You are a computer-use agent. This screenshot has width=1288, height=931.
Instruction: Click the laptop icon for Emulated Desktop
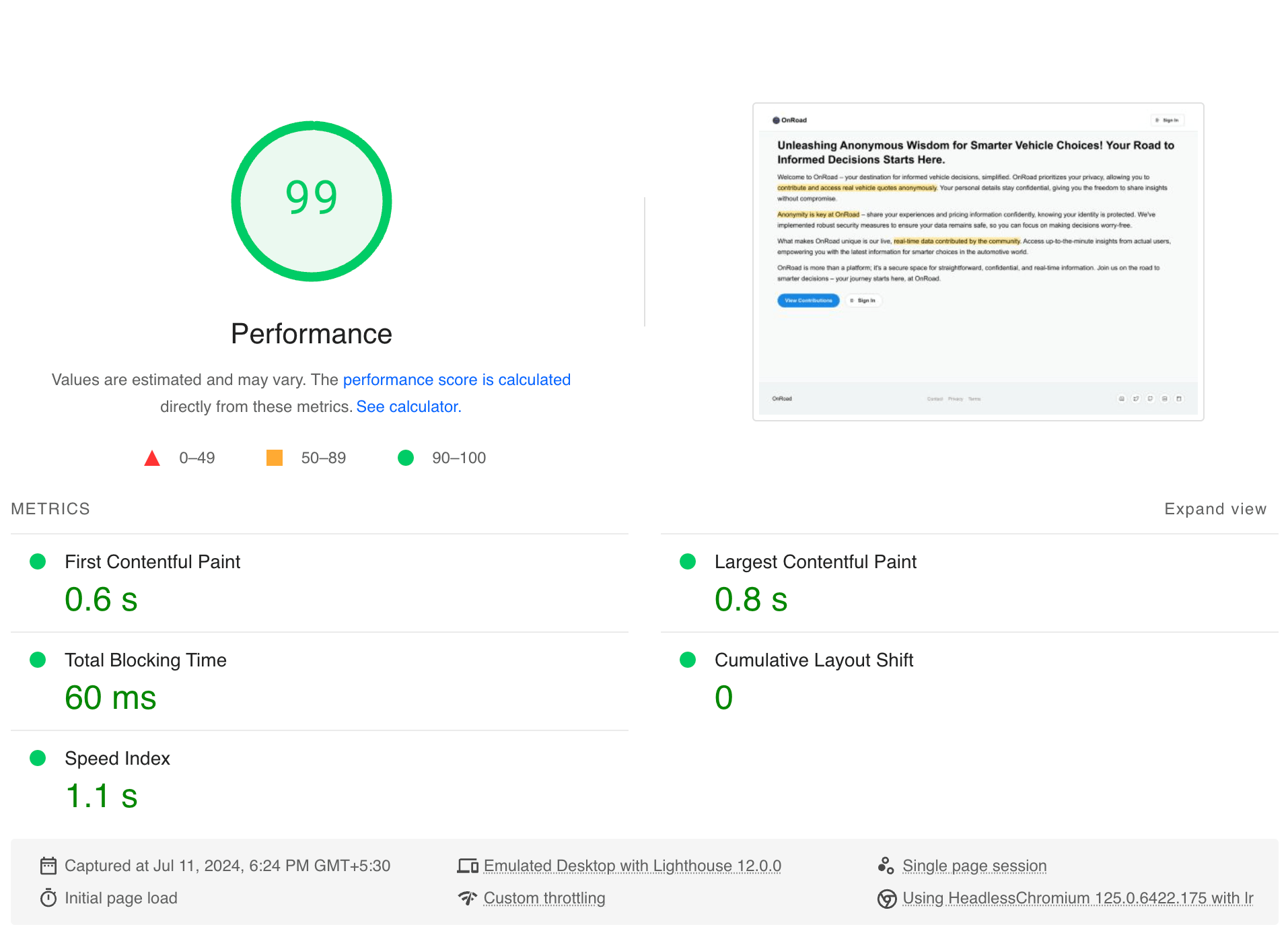(x=467, y=866)
